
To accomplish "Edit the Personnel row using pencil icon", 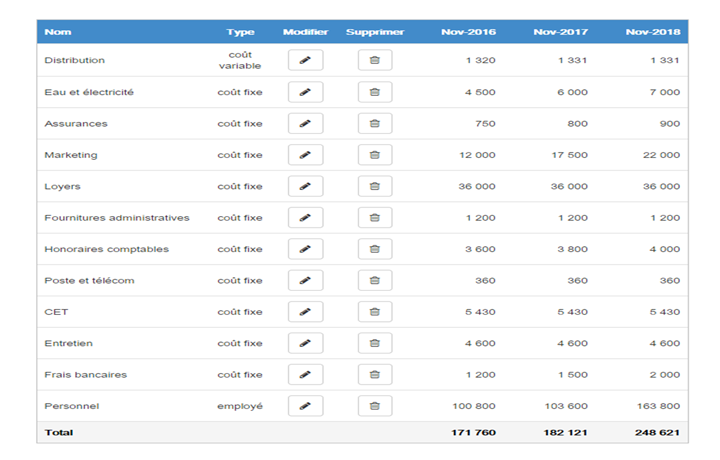I will [x=305, y=406].
